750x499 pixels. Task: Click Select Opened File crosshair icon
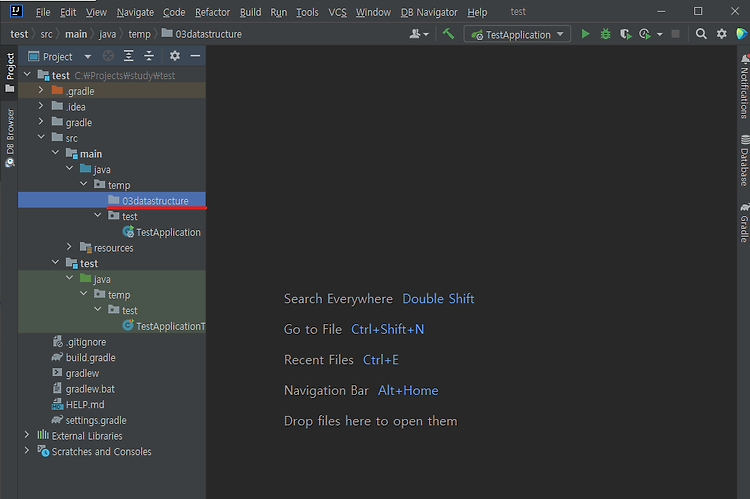[x=108, y=56]
